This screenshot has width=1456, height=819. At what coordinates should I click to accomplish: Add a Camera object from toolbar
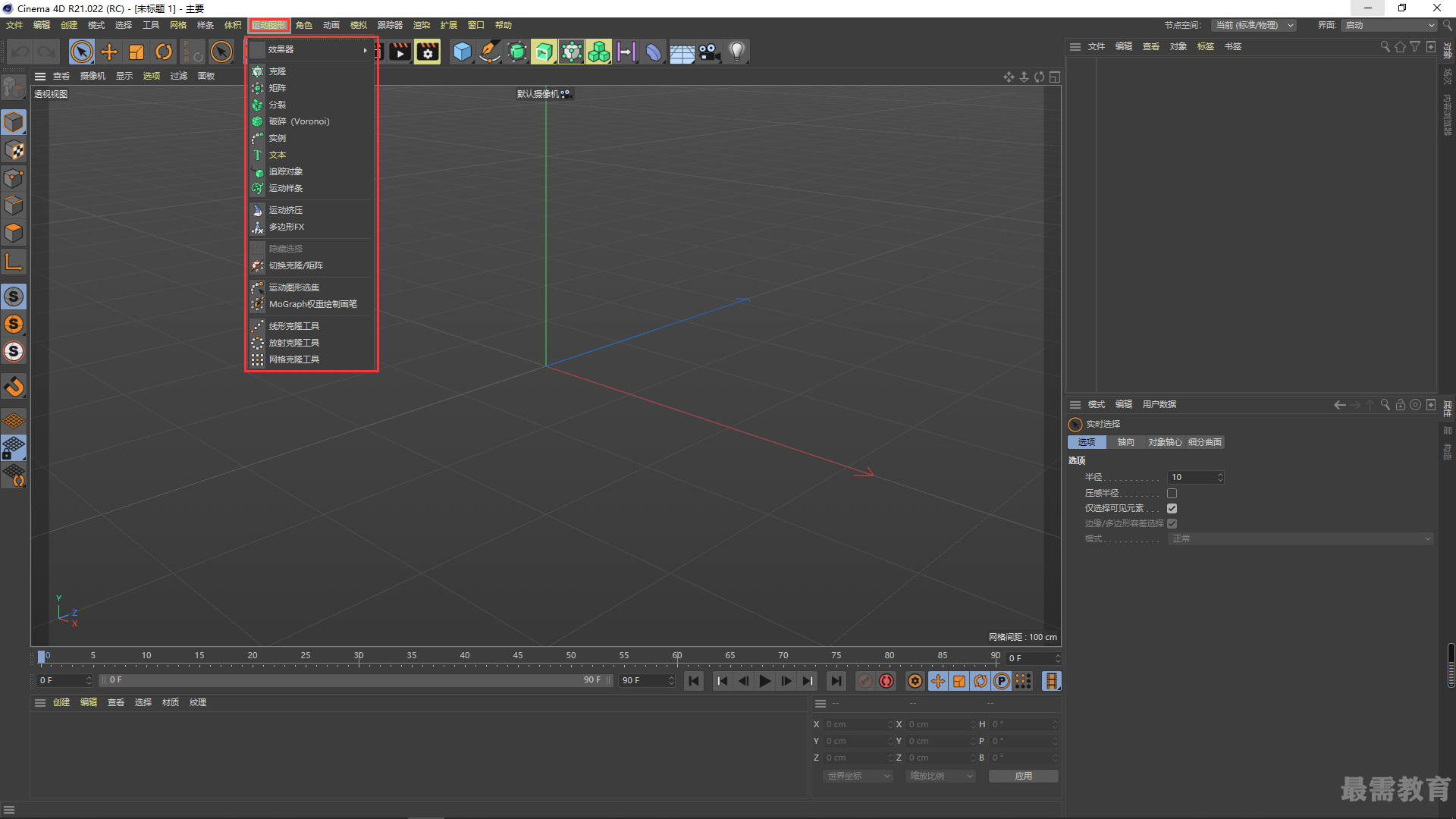709,52
